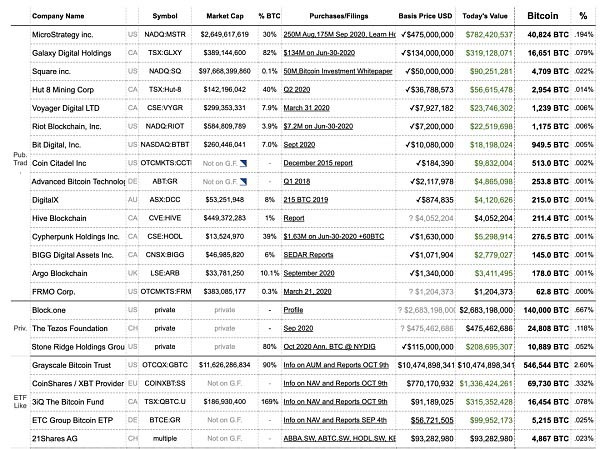Open Advanced Bitcoin Technologies' Q1 2018 link
The image size is (600, 449).
click(297, 181)
